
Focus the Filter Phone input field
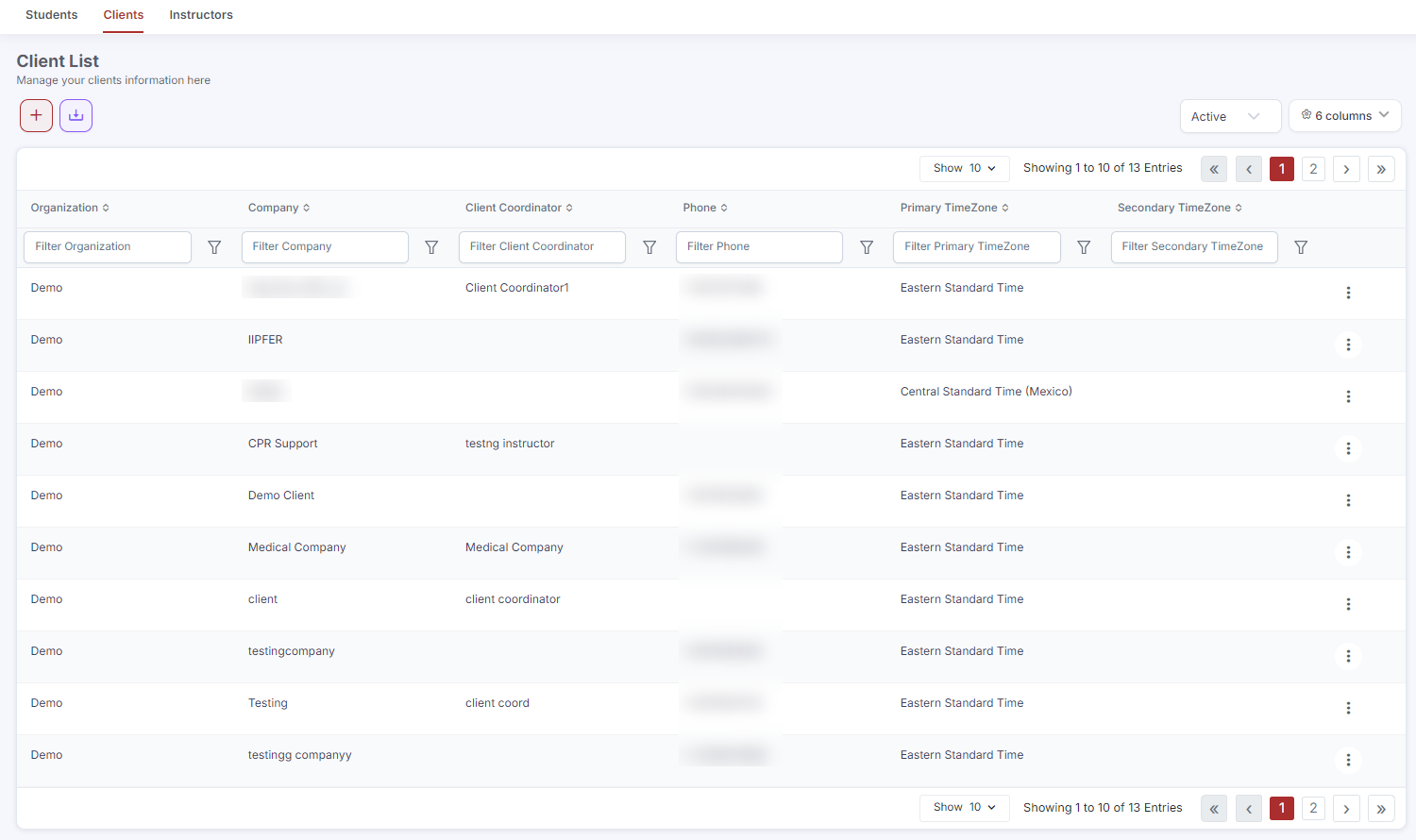pyautogui.click(x=759, y=247)
